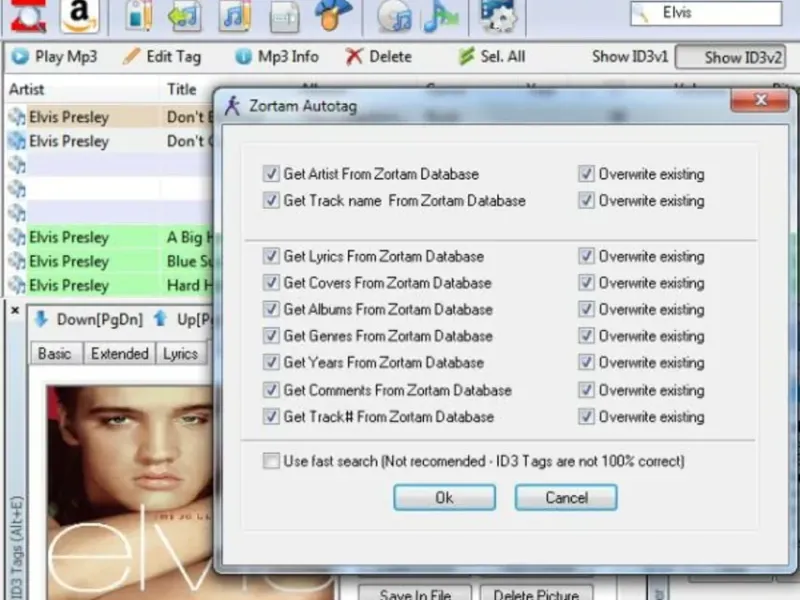Click the red magnifier search icon

pos(29,16)
